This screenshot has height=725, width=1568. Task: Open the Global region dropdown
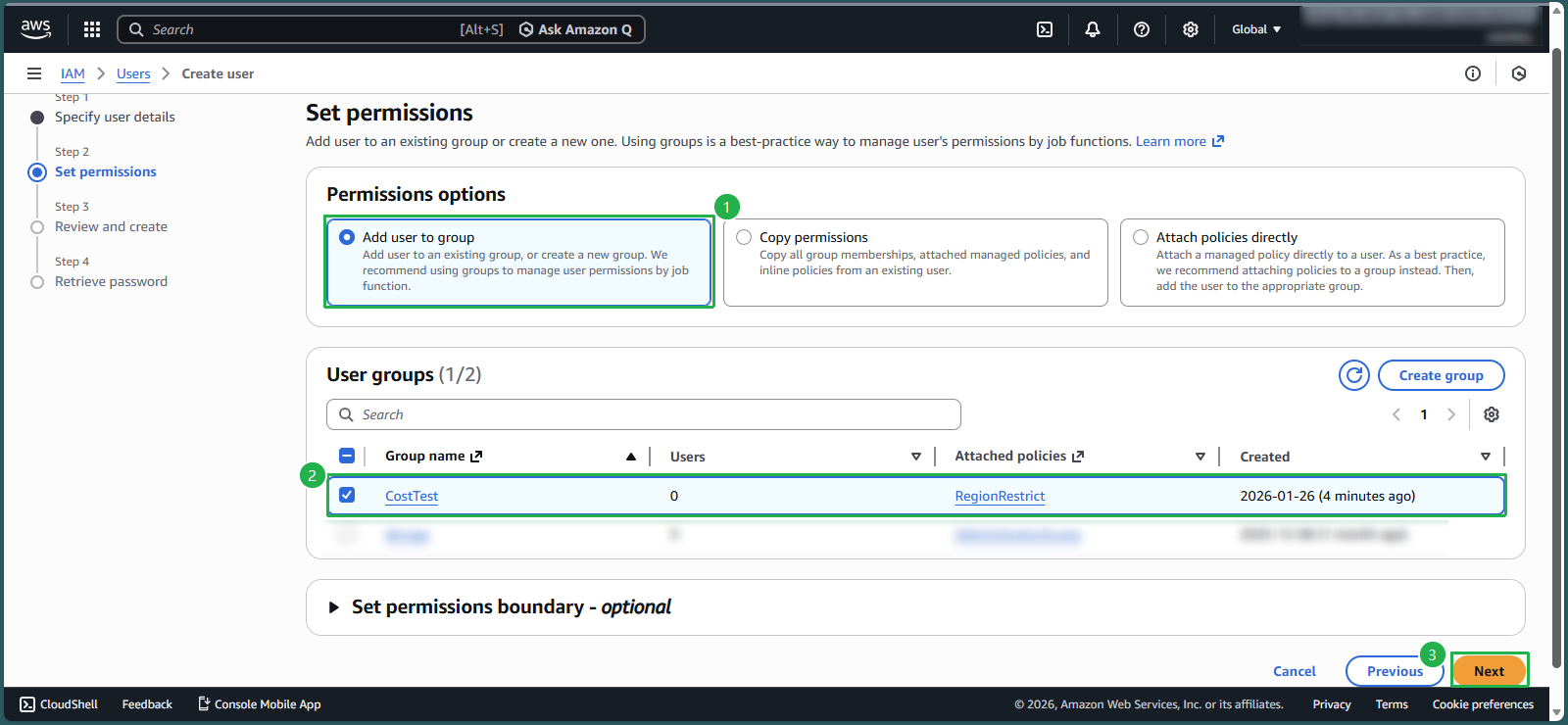point(1256,29)
